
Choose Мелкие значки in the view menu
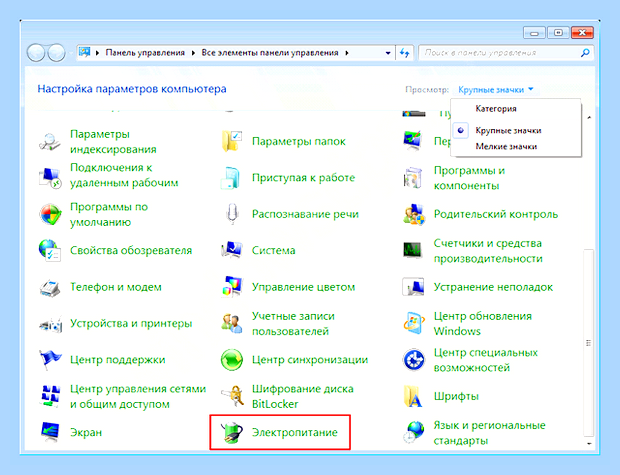[506, 146]
